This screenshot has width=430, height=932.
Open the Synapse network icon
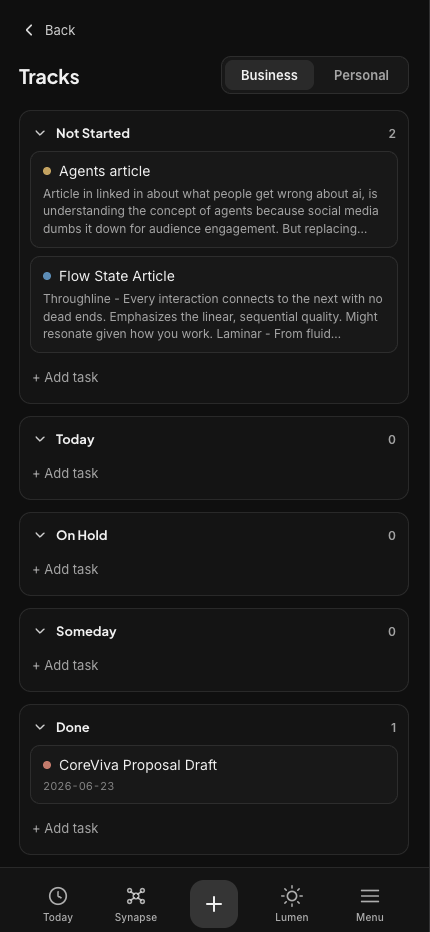[136, 896]
